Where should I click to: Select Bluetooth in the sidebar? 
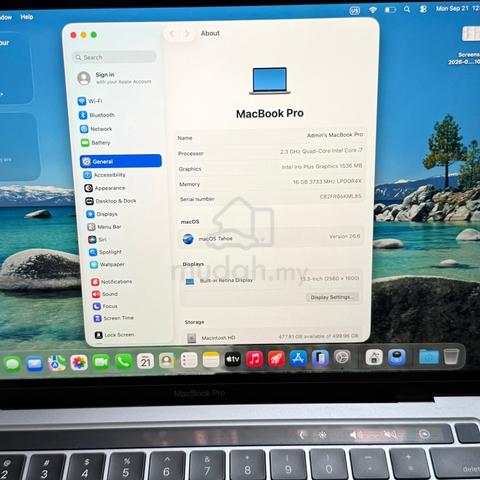(97, 115)
